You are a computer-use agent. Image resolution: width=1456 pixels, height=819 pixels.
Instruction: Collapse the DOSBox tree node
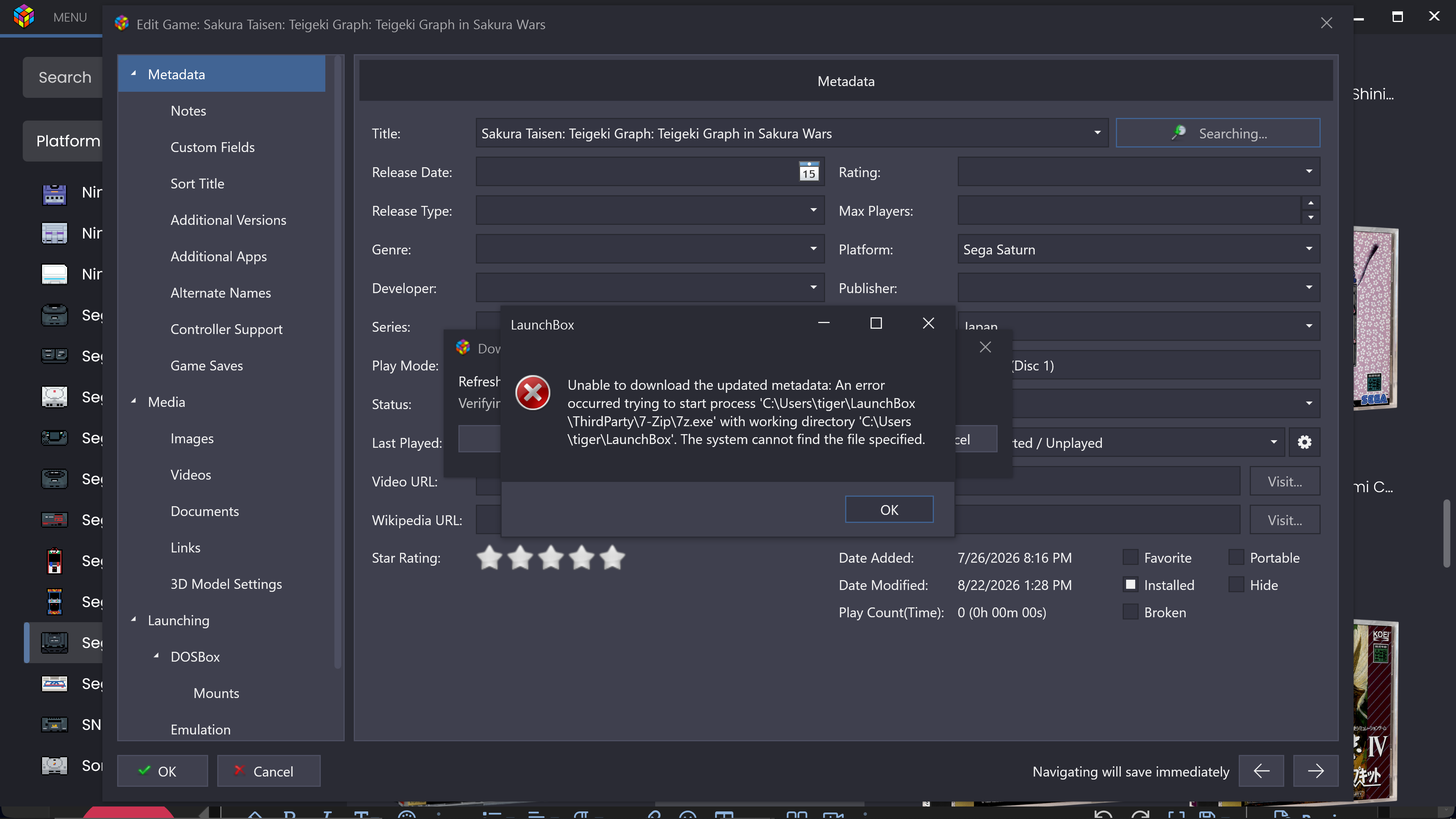[156, 656]
